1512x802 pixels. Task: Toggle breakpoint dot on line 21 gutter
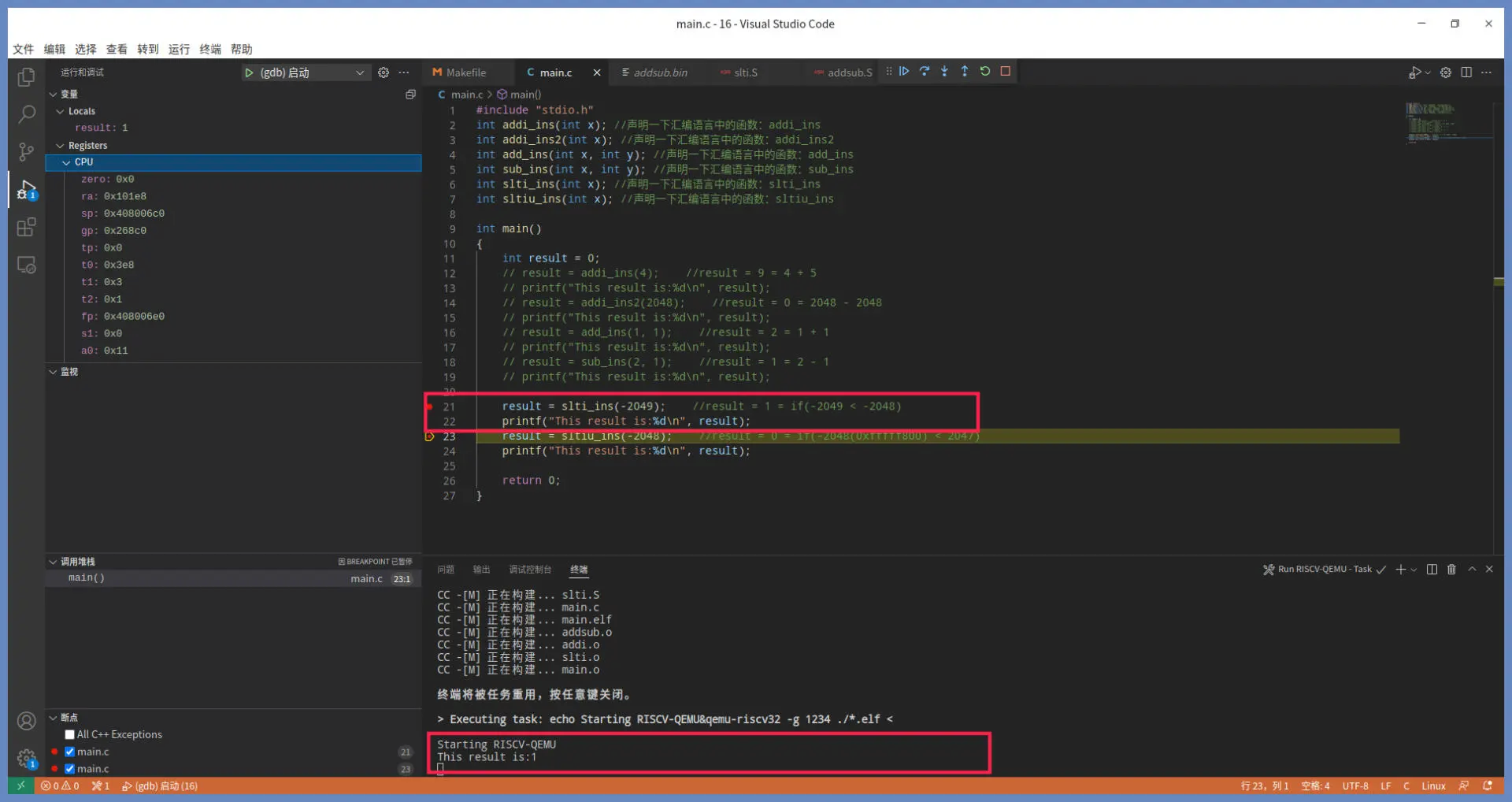(429, 407)
